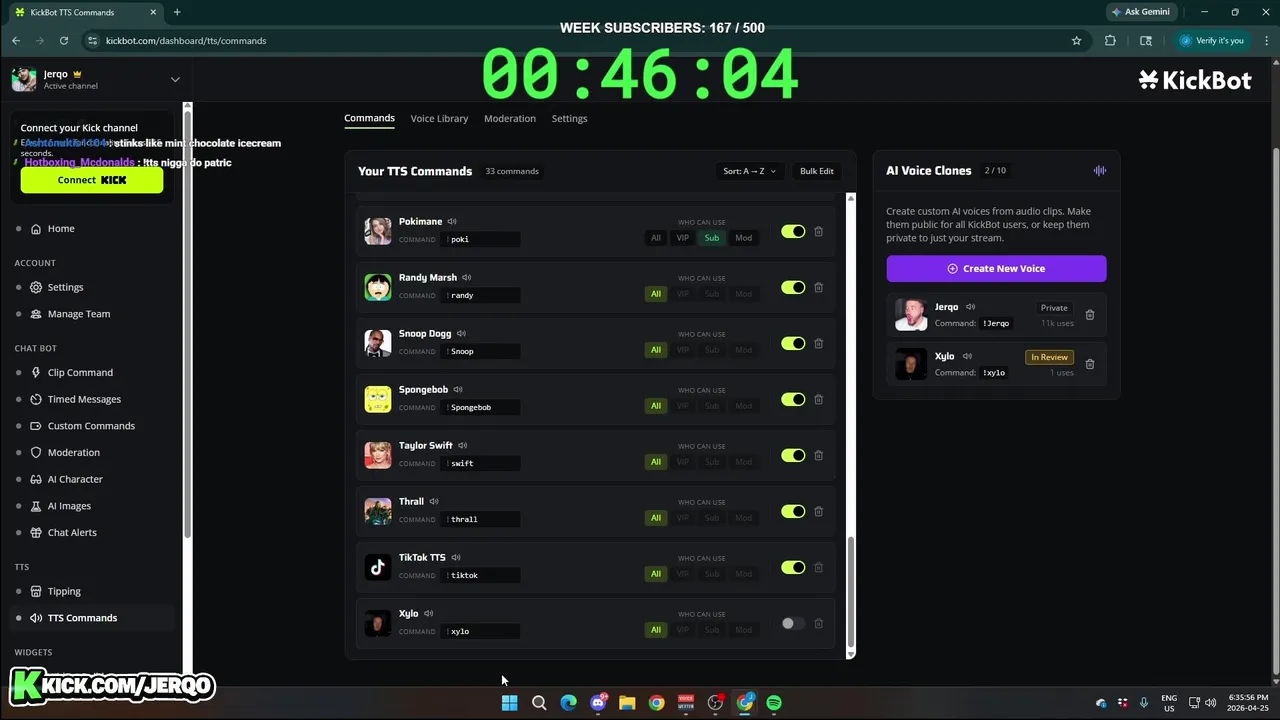Turn off the Spongebob command toggle
Image resolution: width=1280 pixels, height=720 pixels.
click(x=793, y=400)
